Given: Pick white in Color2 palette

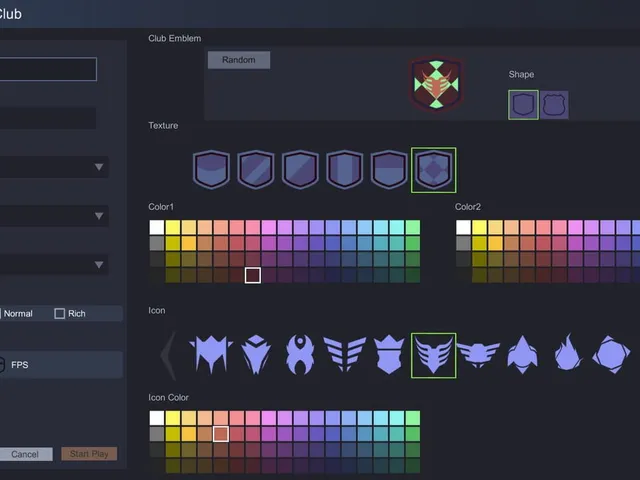Looking at the screenshot, I should coord(463,227).
